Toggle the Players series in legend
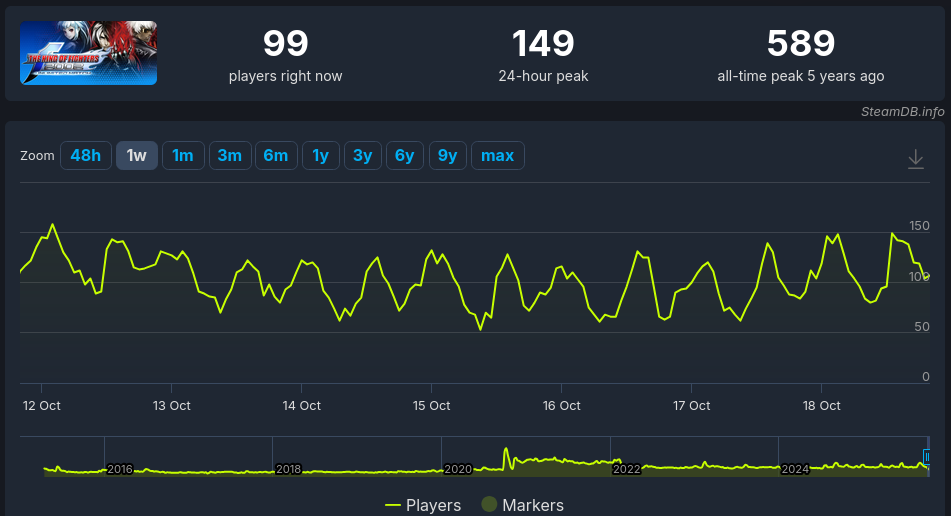951x516 pixels. [x=423, y=505]
